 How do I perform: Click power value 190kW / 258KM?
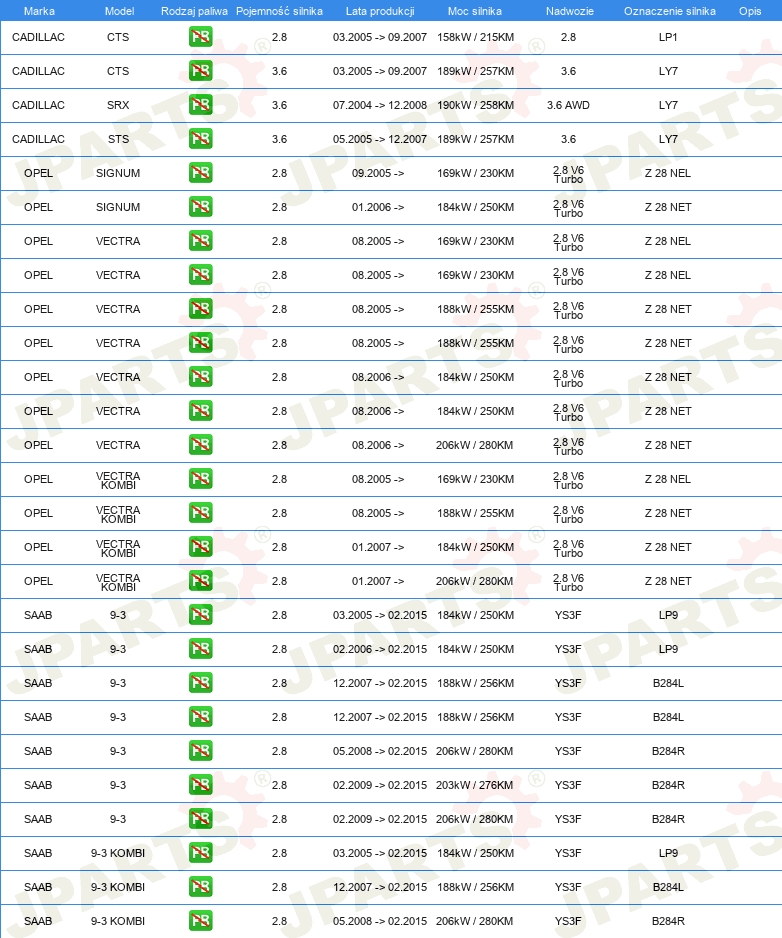(475, 105)
